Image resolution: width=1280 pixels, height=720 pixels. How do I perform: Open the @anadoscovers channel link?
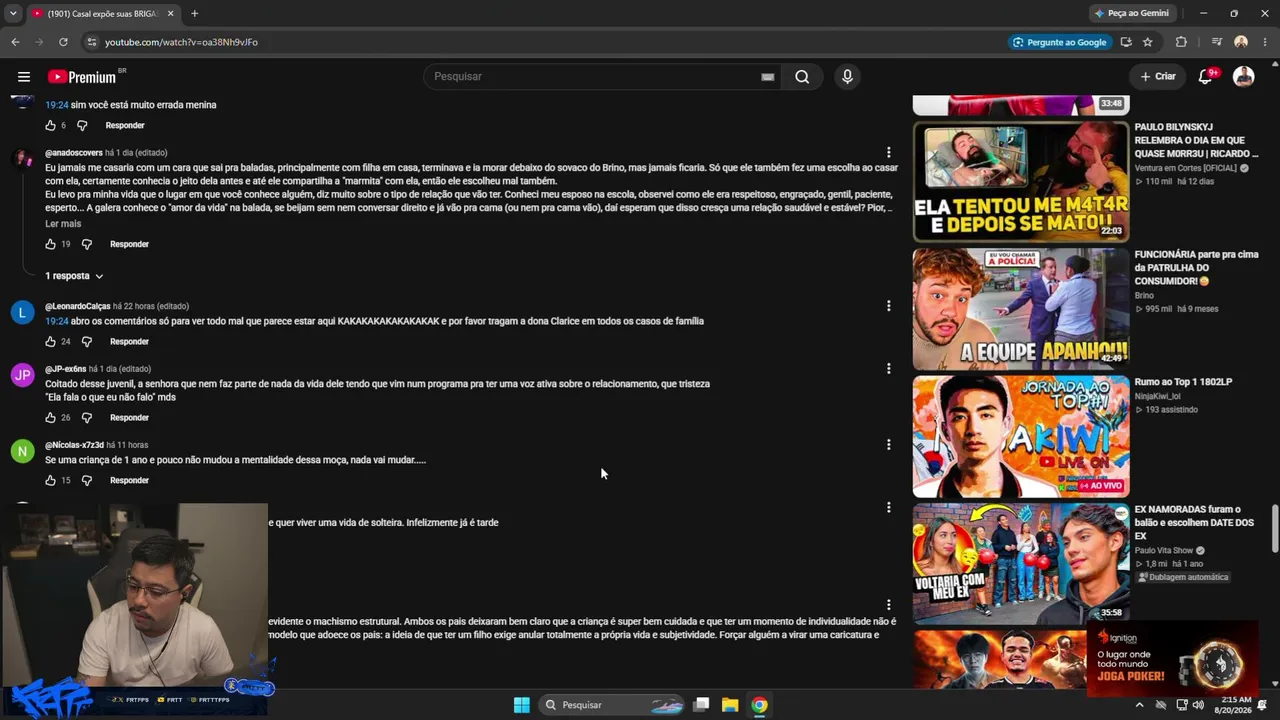(x=73, y=153)
